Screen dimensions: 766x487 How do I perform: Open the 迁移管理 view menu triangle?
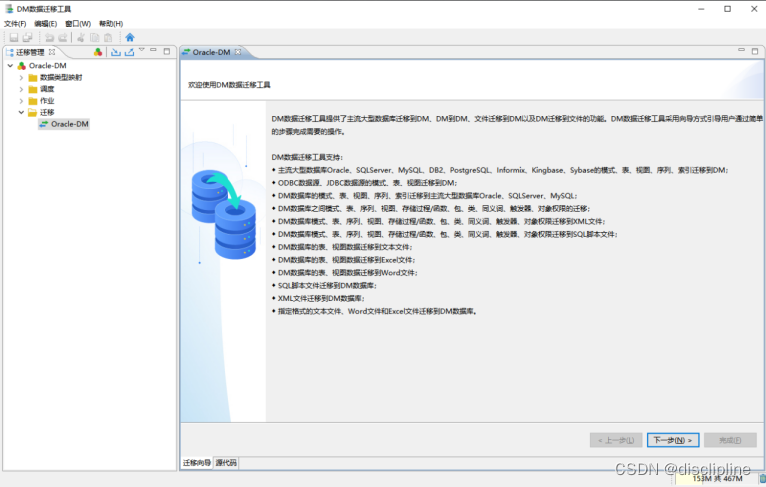(x=142, y=49)
